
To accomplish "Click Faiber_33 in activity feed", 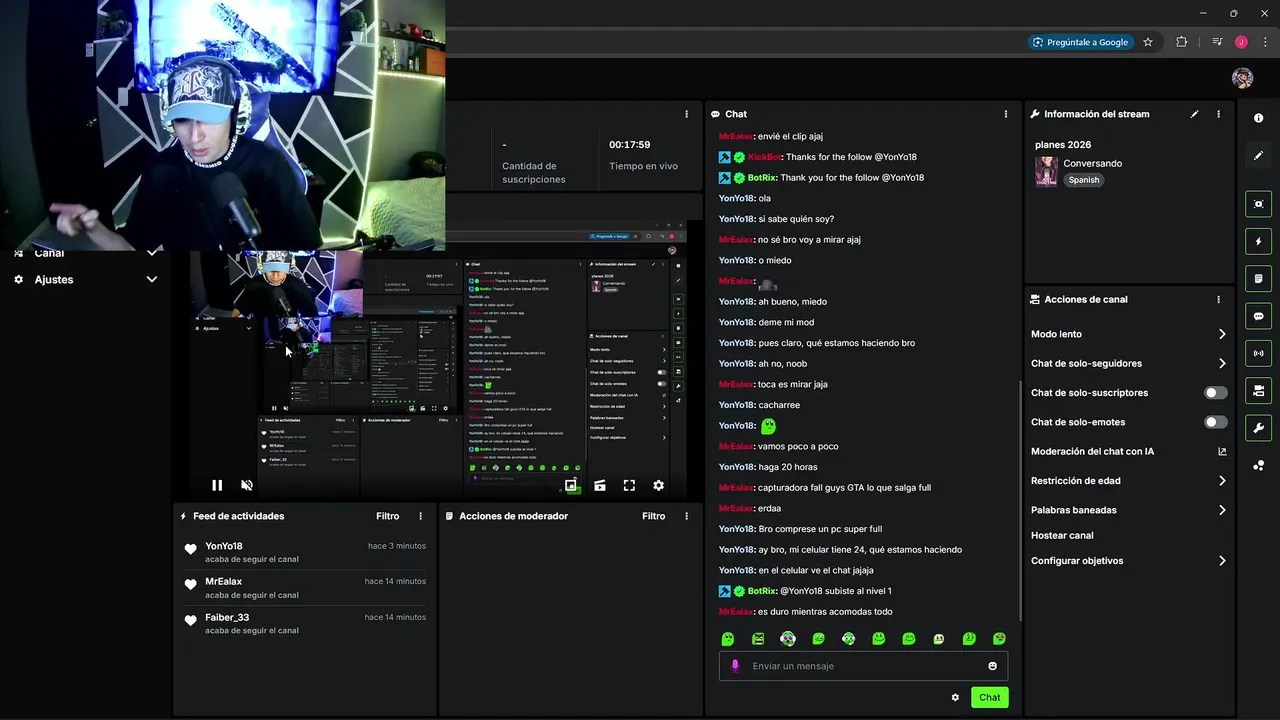I will coord(227,617).
